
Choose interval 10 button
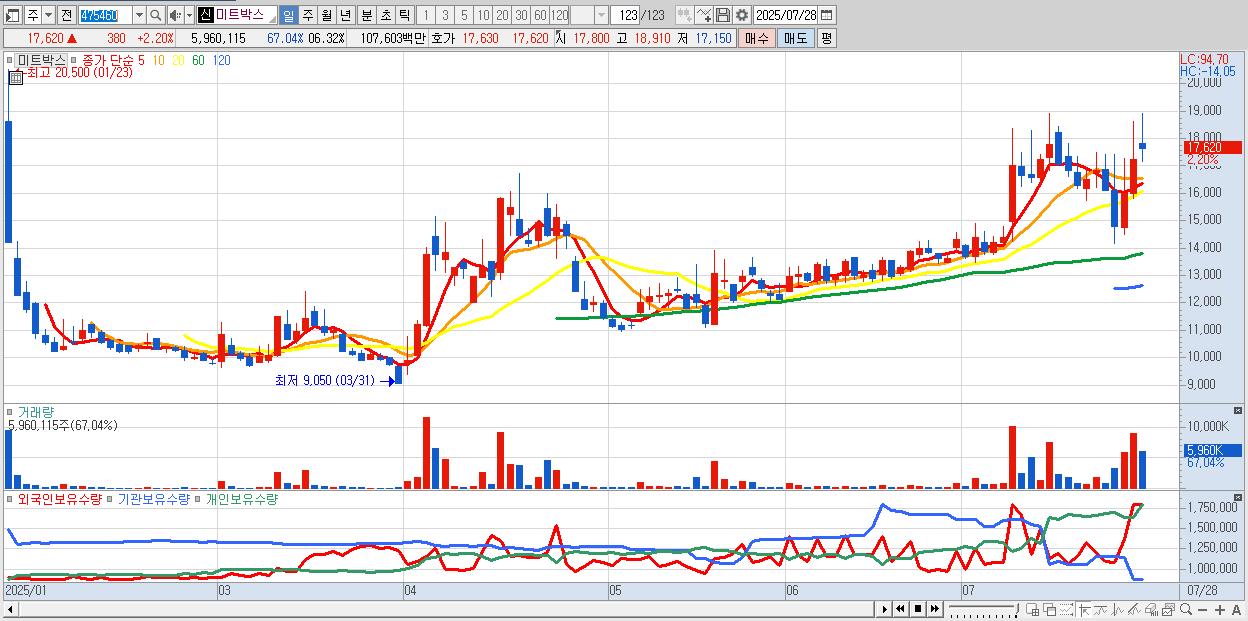click(x=483, y=15)
